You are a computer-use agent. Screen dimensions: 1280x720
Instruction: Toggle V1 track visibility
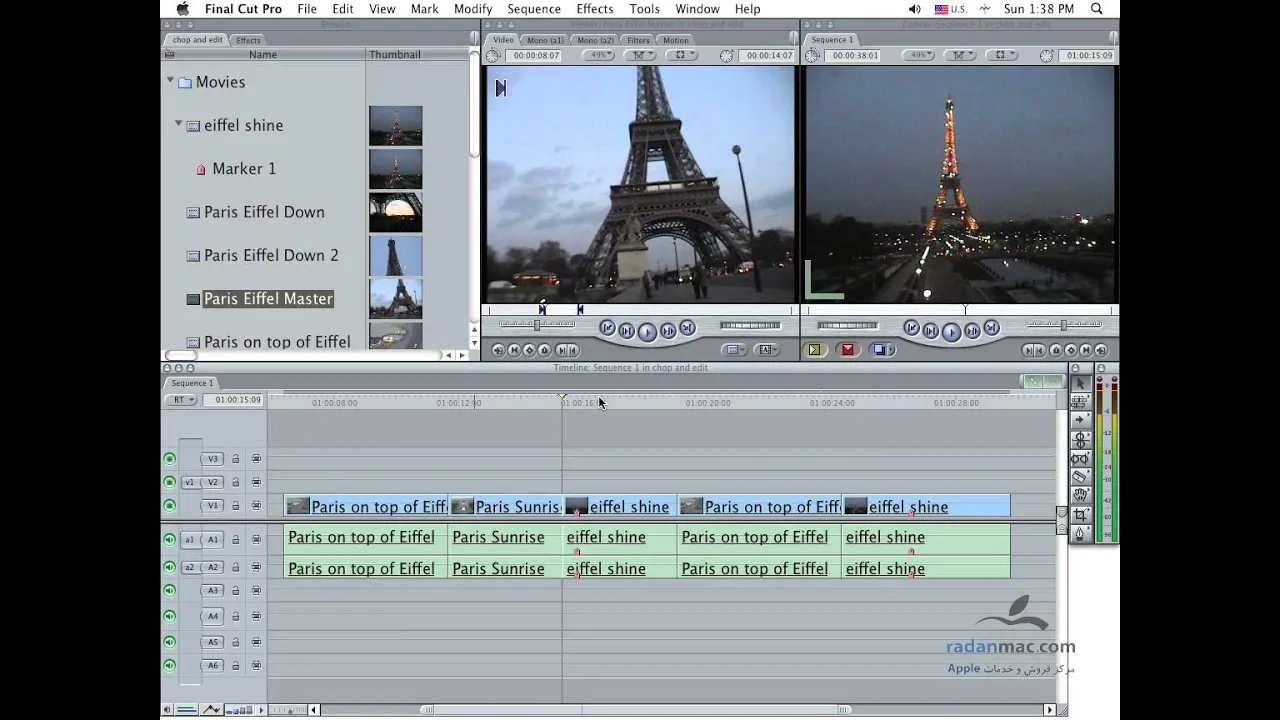tap(169, 506)
